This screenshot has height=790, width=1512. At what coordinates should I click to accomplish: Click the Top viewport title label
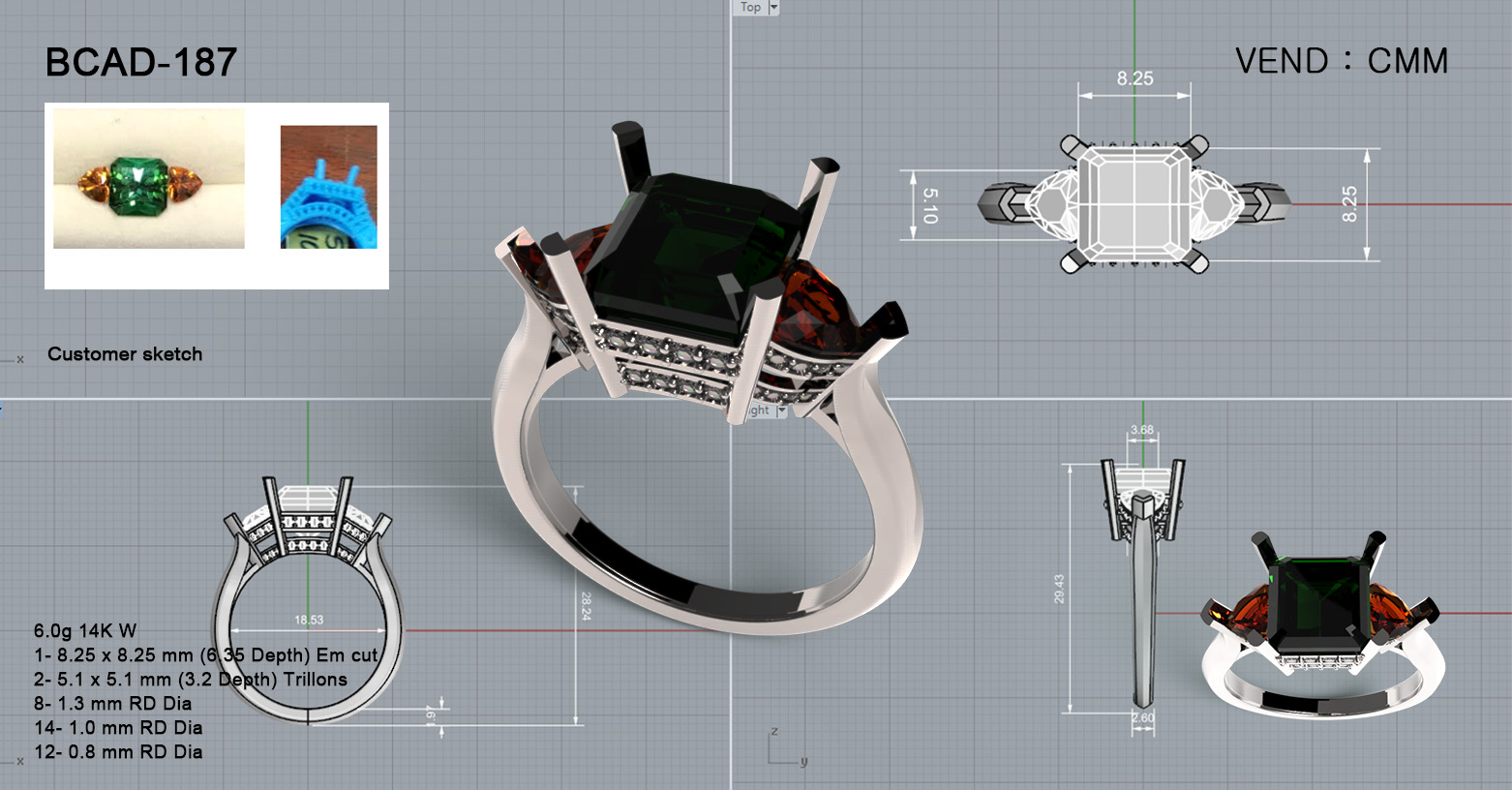(751, 8)
